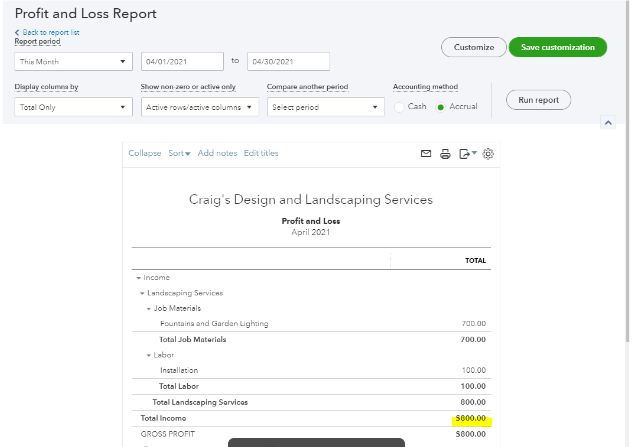Print the report using printer icon
The width and height of the screenshot is (637, 447).
(x=445, y=154)
